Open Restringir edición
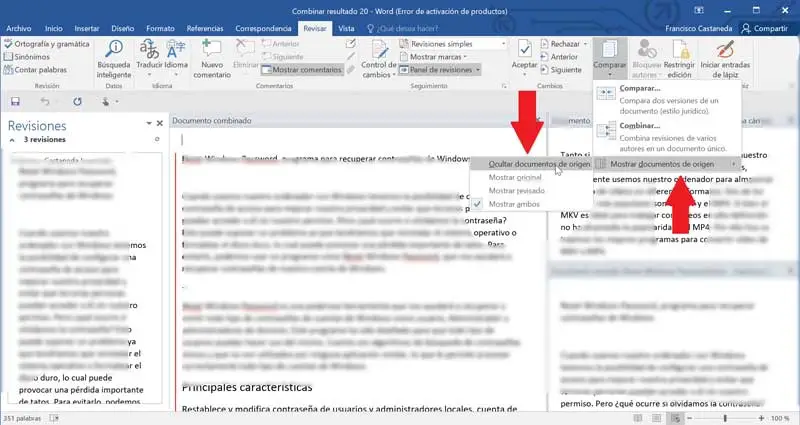 click(x=679, y=59)
